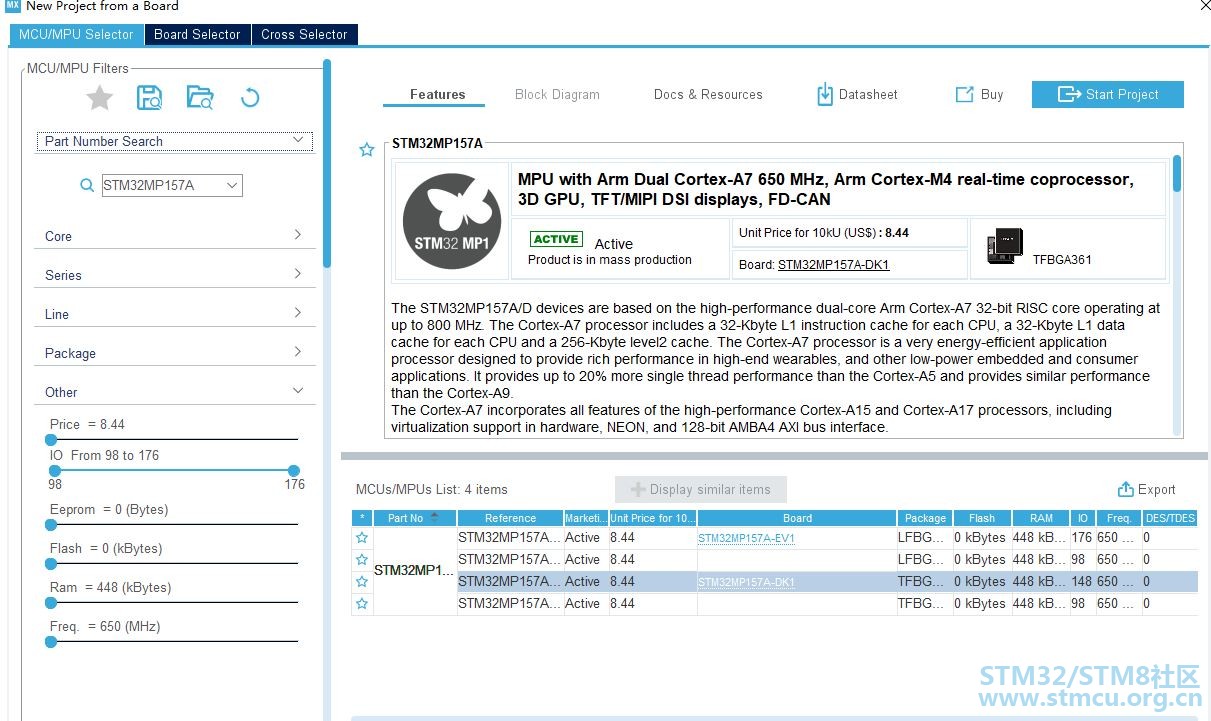Start Project with selected MPU
Screen dimensions: 1211x721
point(1107,94)
